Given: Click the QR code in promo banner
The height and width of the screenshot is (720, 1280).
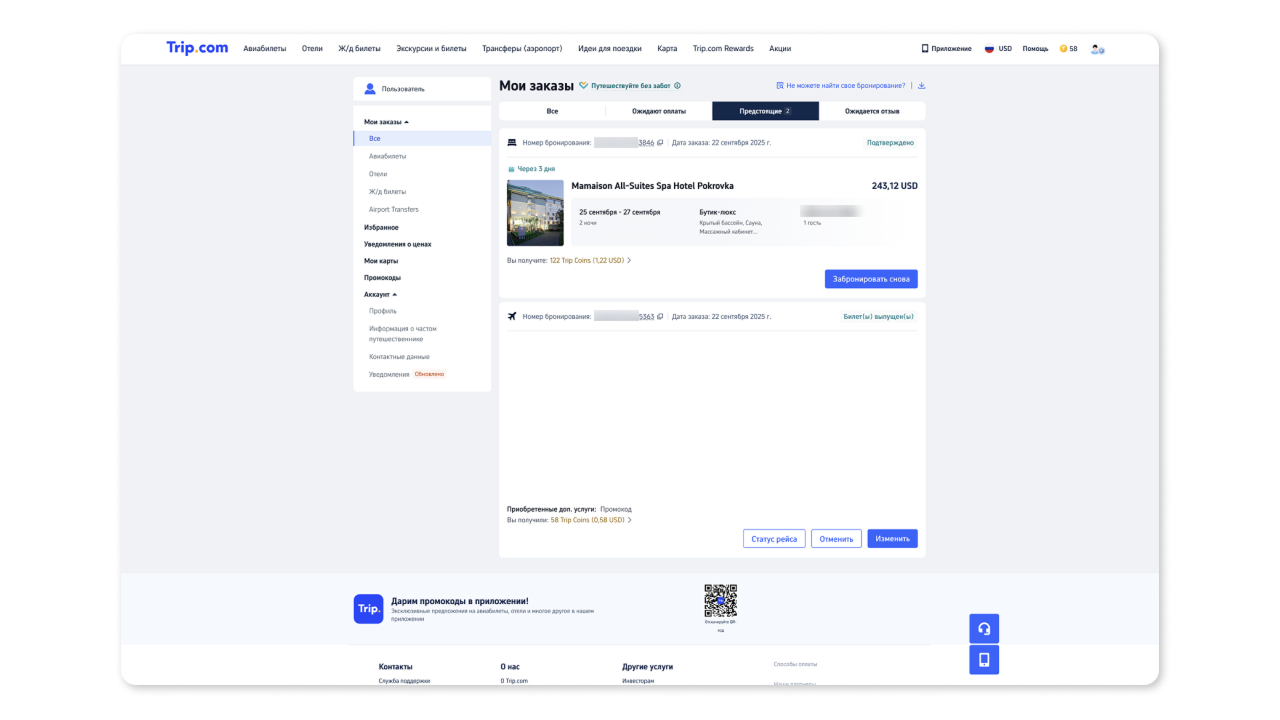Looking at the screenshot, I should (720, 601).
